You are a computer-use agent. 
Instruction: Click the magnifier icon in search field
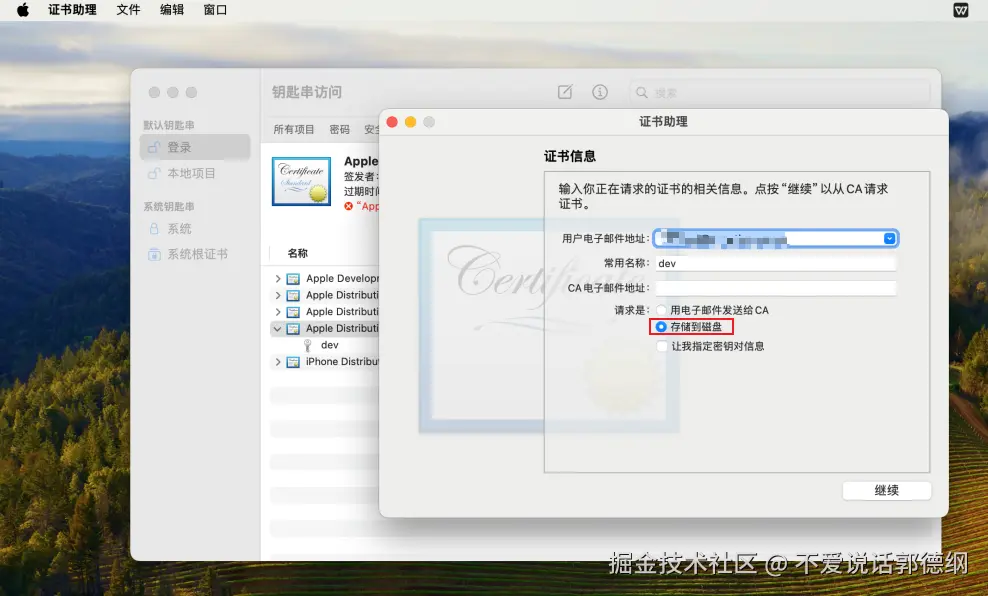coord(641,93)
